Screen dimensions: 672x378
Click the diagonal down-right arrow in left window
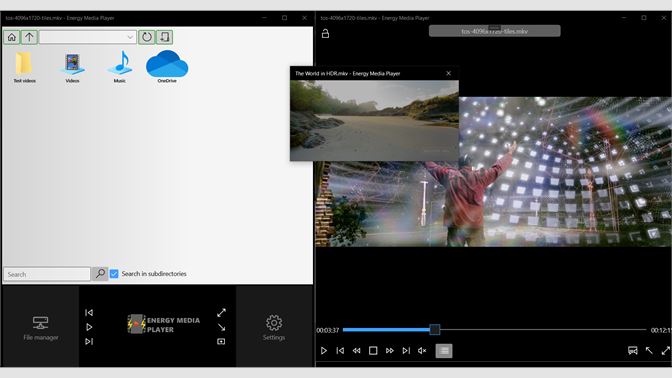click(x=221, y=327)
